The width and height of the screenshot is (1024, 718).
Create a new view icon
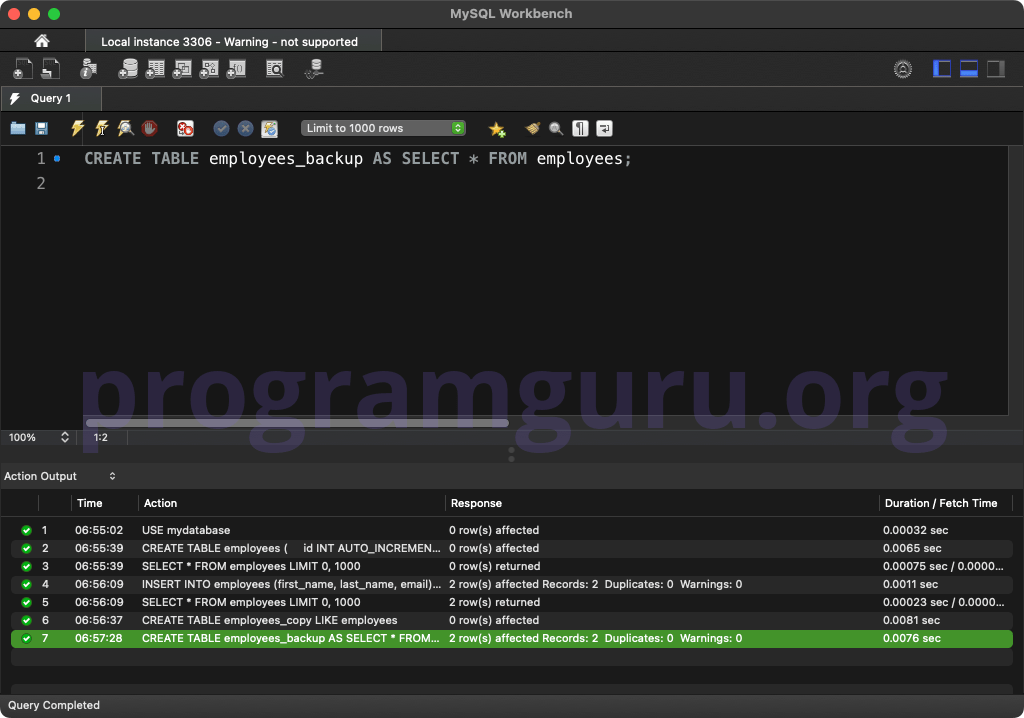coord(182,69)
